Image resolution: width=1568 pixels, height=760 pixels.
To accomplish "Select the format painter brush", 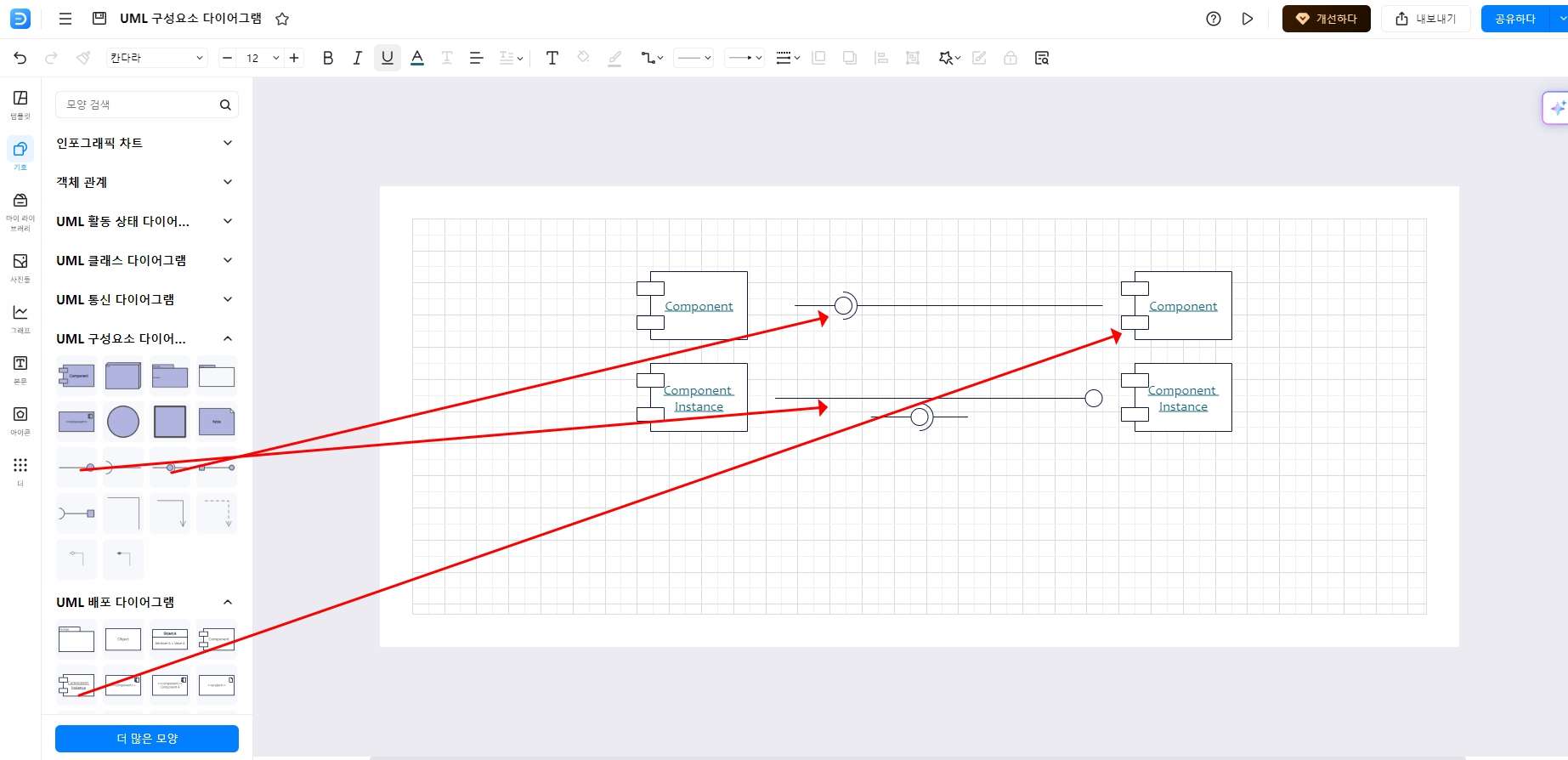I will pyautogui.click(x=82, y=58).
